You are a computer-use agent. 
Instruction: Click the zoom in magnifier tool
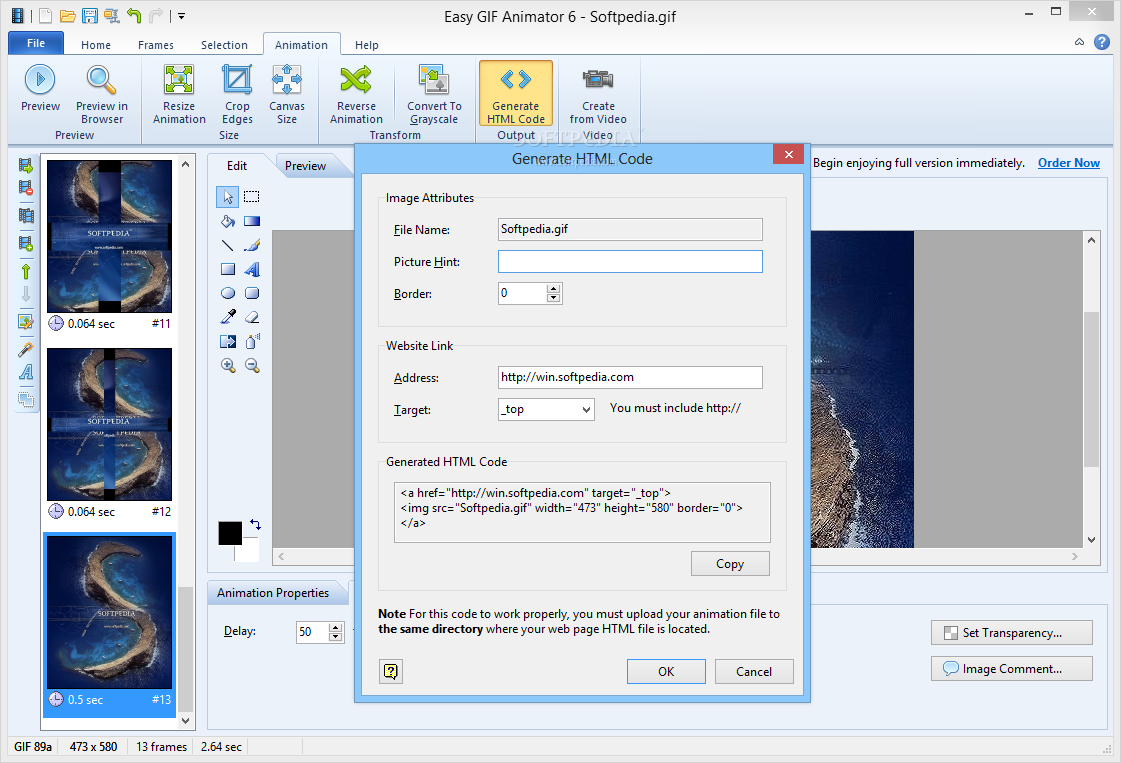click(227, 365)
